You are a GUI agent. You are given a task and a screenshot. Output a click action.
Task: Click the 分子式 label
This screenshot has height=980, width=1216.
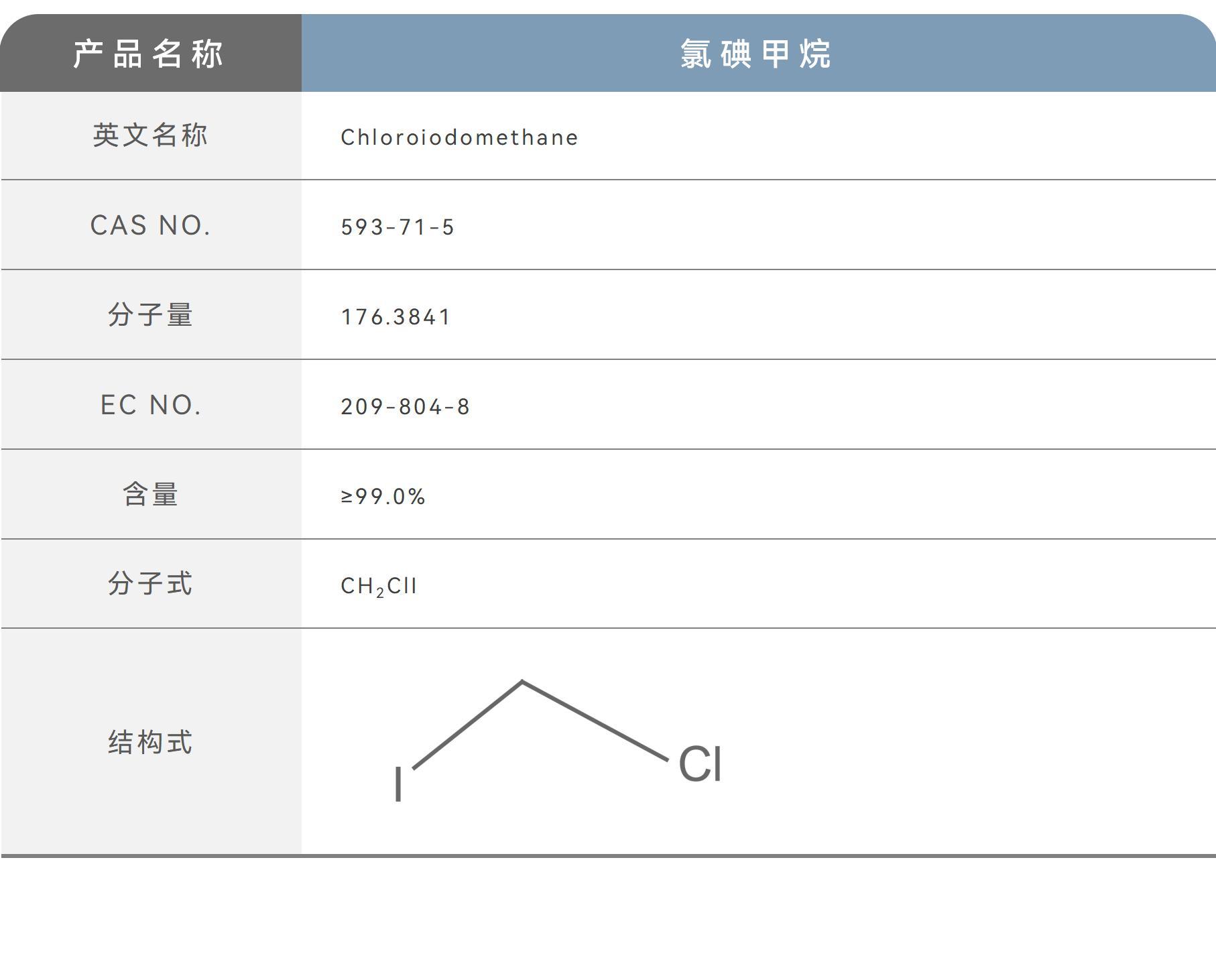(x=150, y=584)
